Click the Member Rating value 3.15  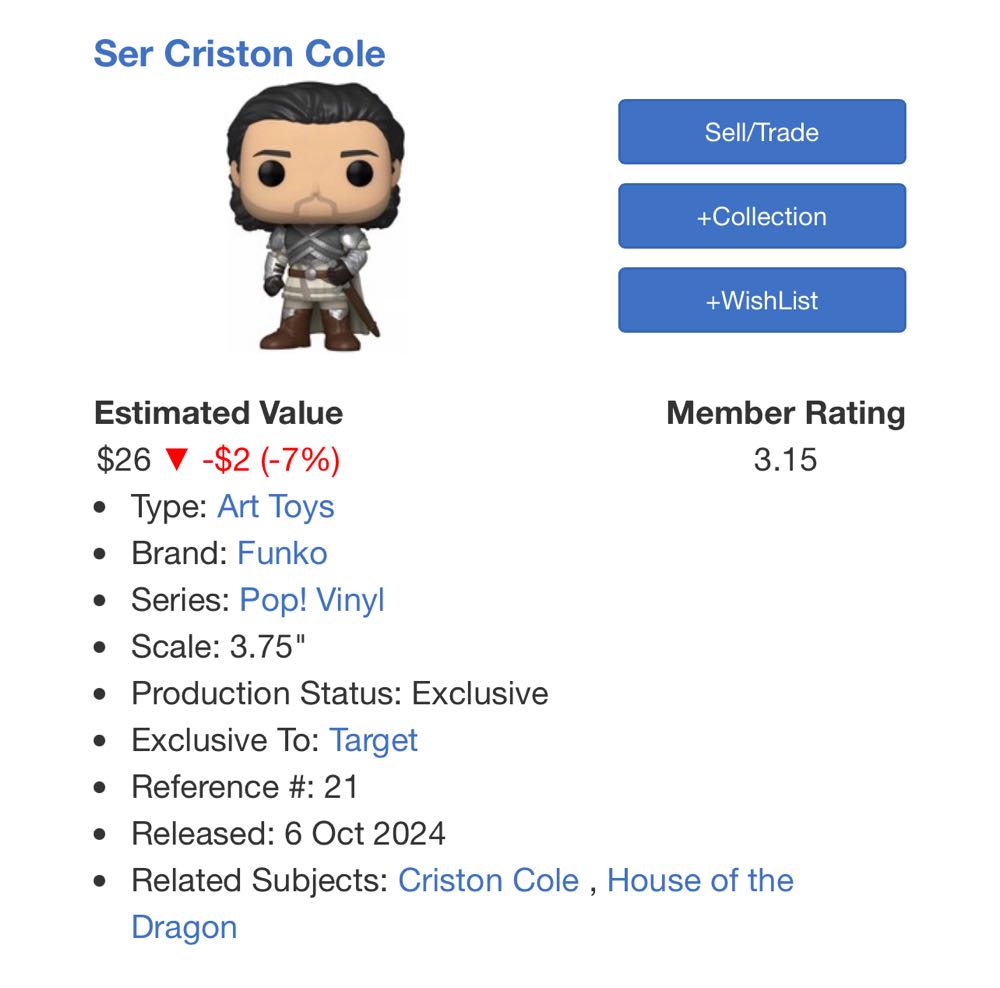click(x=787, y=460)
